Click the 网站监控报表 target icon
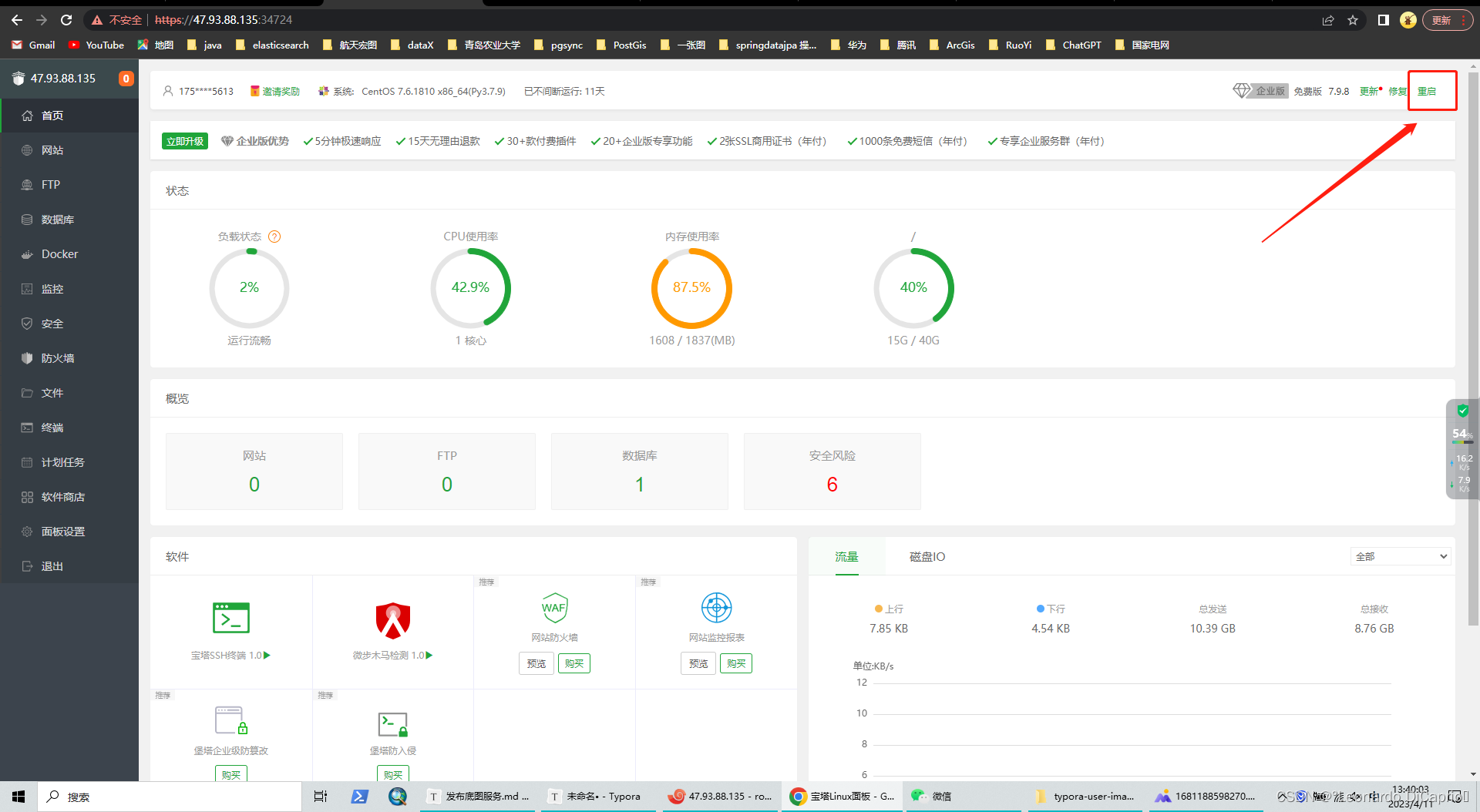 (x=717, y=608)
